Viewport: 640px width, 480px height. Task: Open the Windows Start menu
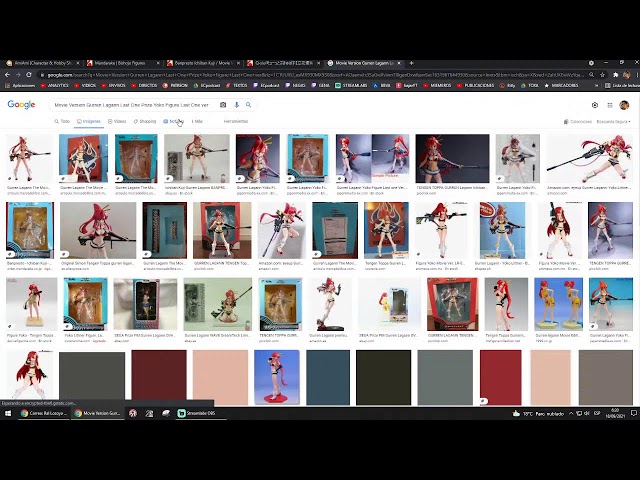(8, 413)
